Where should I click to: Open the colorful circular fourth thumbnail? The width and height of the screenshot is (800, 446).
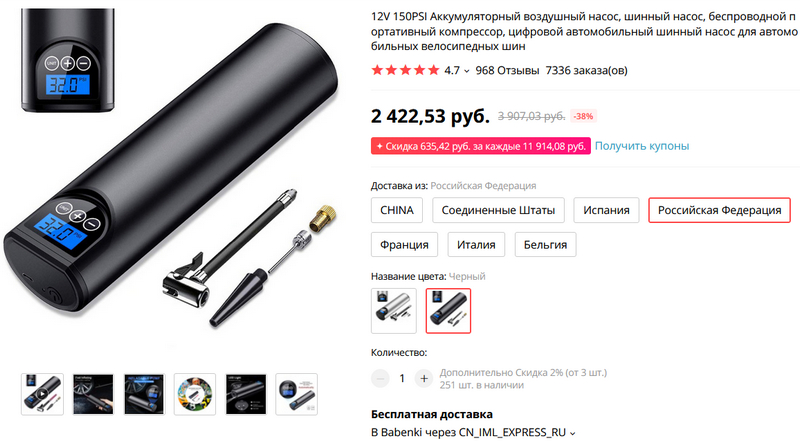click(x=195, y=394)
